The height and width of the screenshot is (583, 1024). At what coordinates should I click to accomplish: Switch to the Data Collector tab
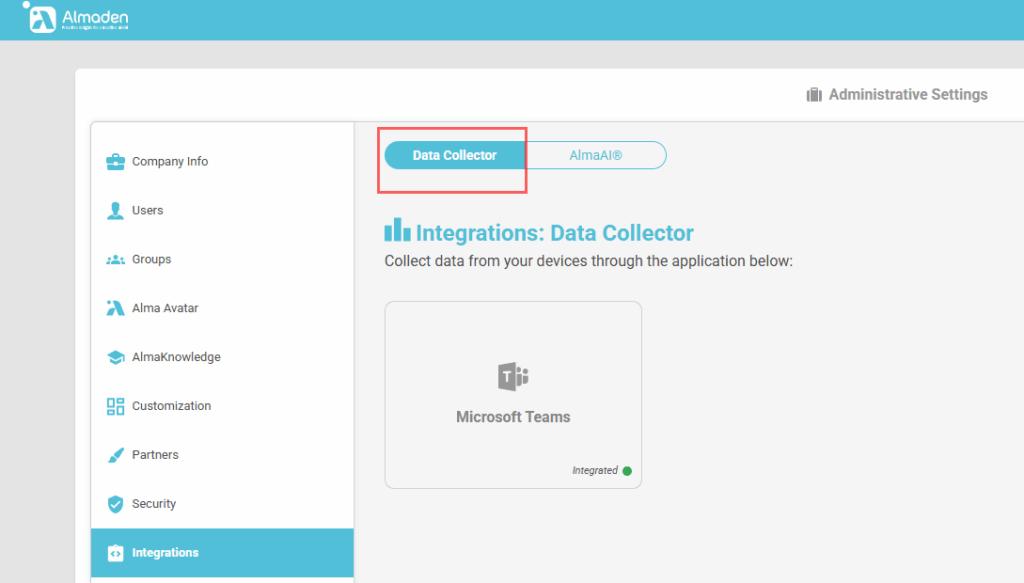pos(455,155)
